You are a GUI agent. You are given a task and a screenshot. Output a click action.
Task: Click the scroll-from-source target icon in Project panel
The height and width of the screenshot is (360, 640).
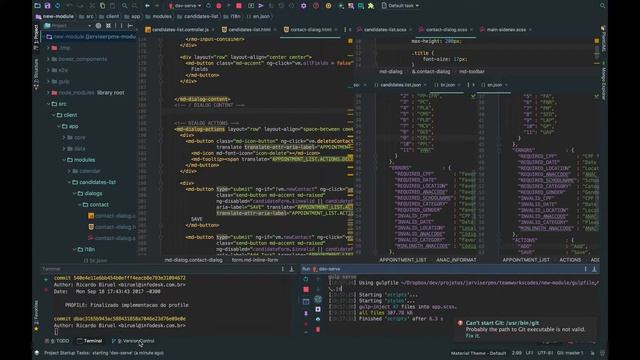coord(98,25)
